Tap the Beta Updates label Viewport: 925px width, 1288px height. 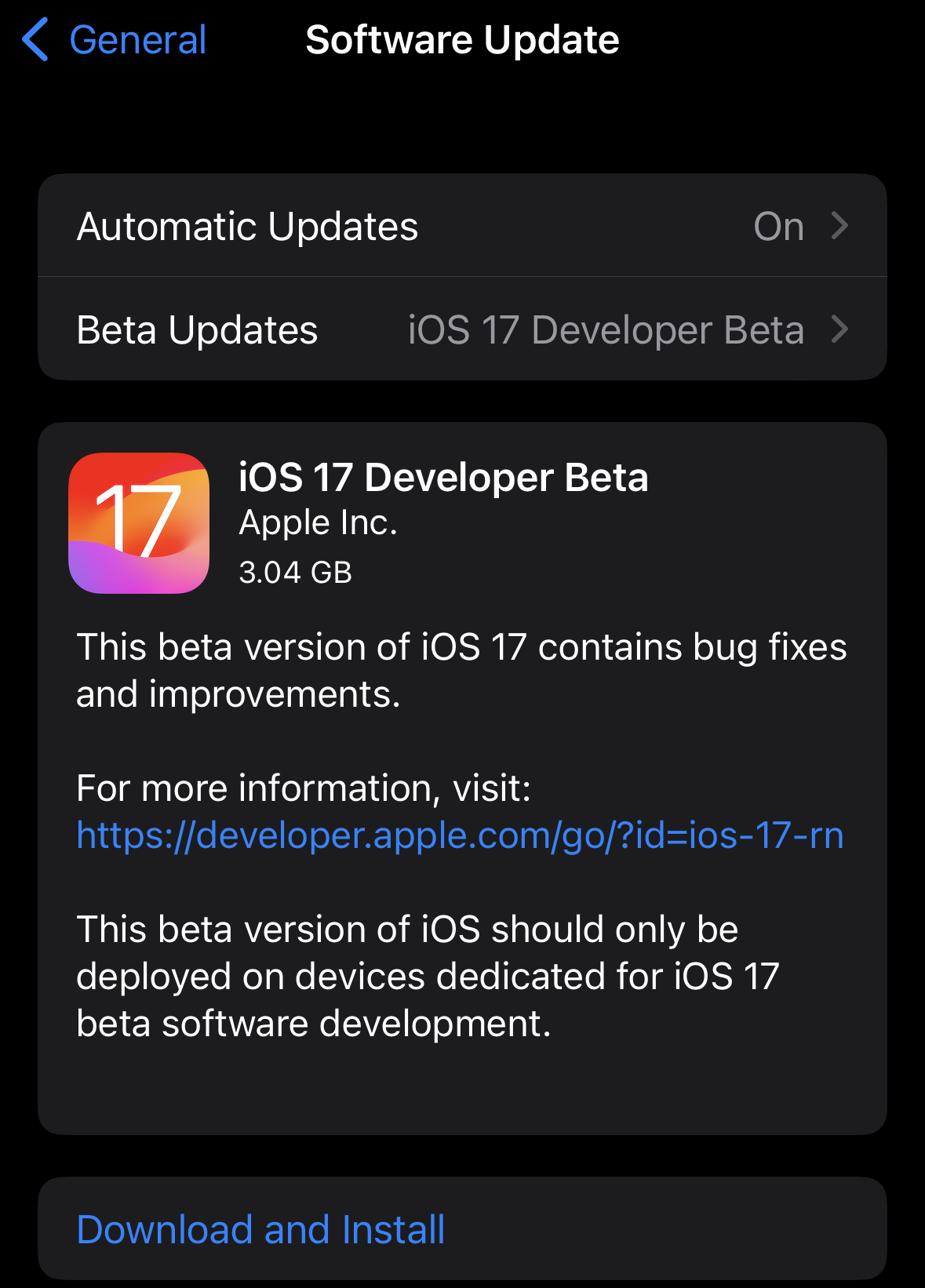(x=197, y=330)
